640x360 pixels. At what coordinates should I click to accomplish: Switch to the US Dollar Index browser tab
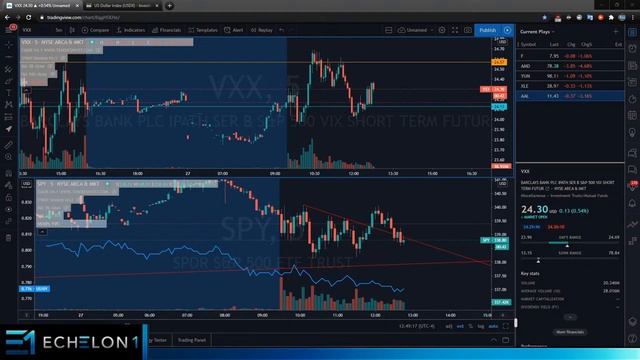122,6
